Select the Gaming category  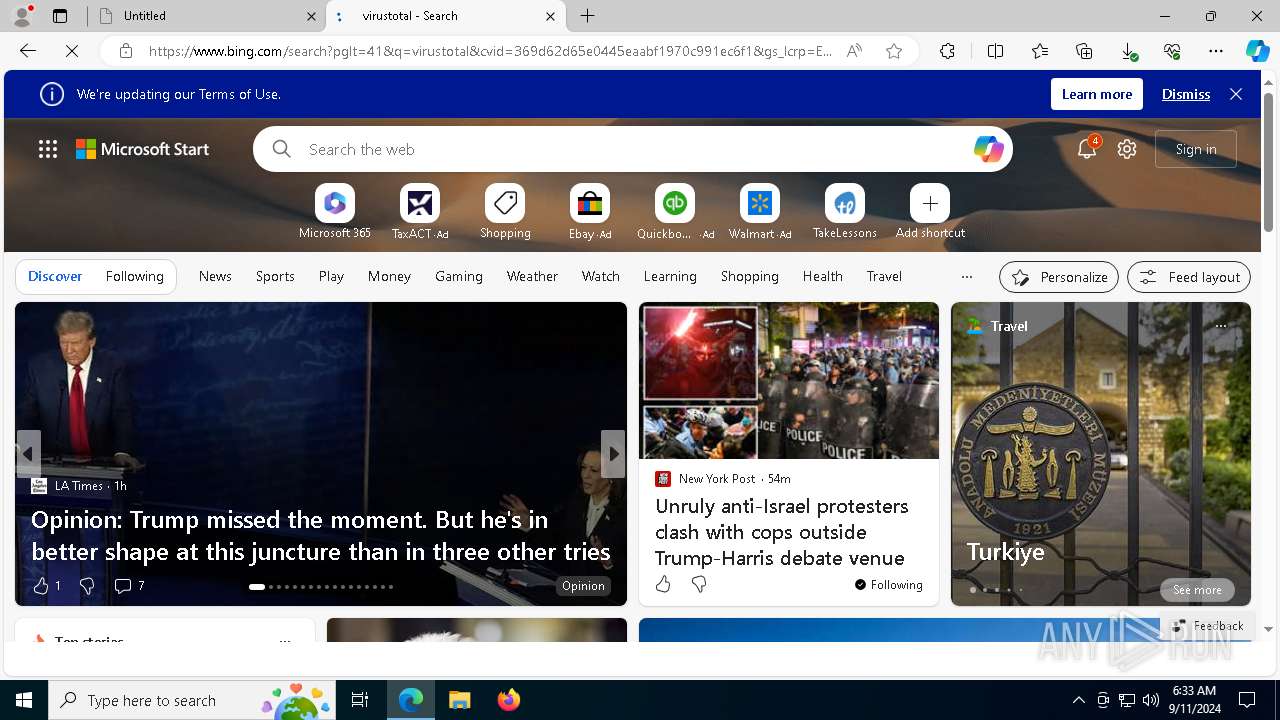pyautogui.click(x=459, y=276)
